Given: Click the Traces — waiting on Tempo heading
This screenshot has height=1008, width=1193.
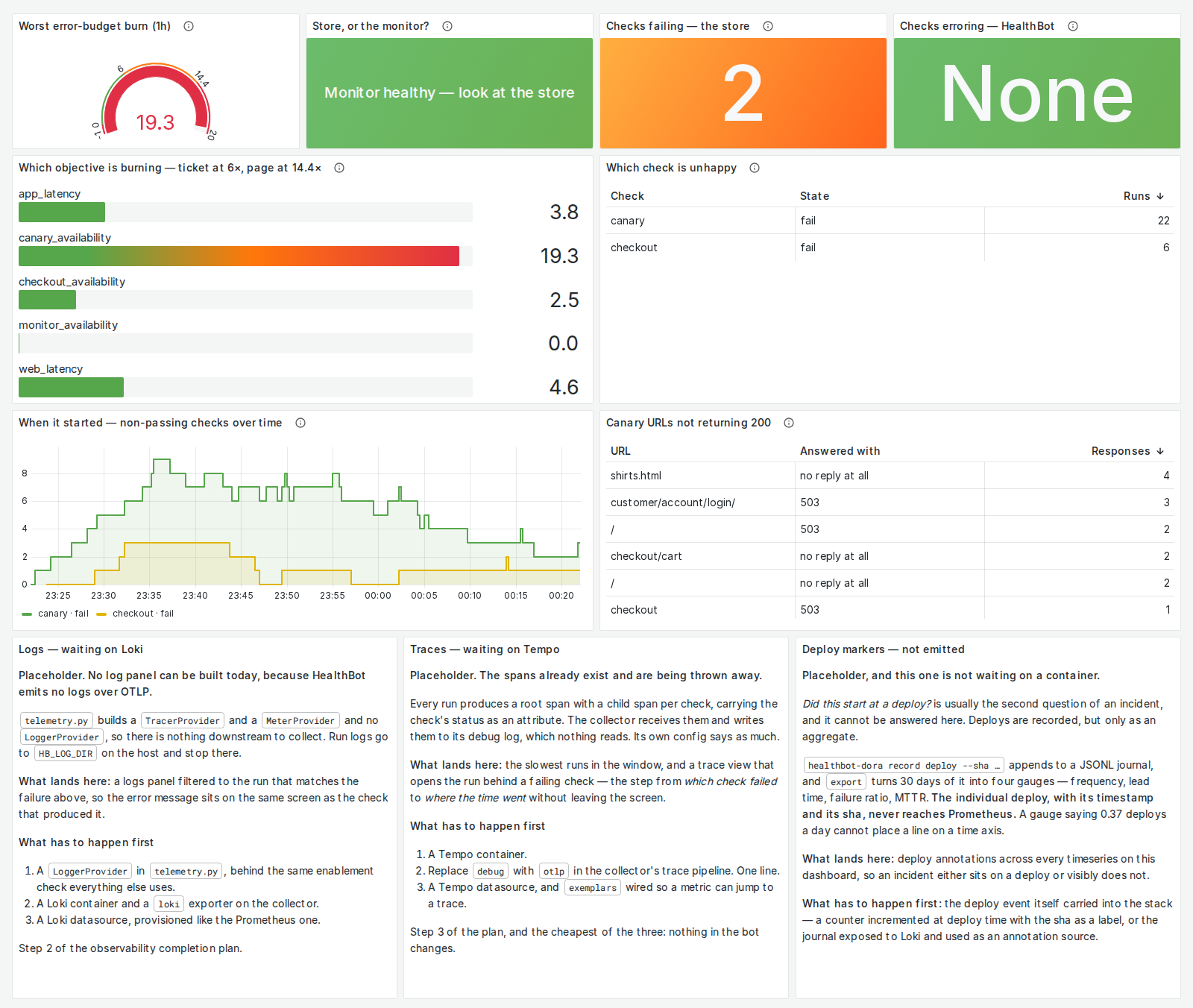Looking at the screenshot, I should tap(485, 649).
